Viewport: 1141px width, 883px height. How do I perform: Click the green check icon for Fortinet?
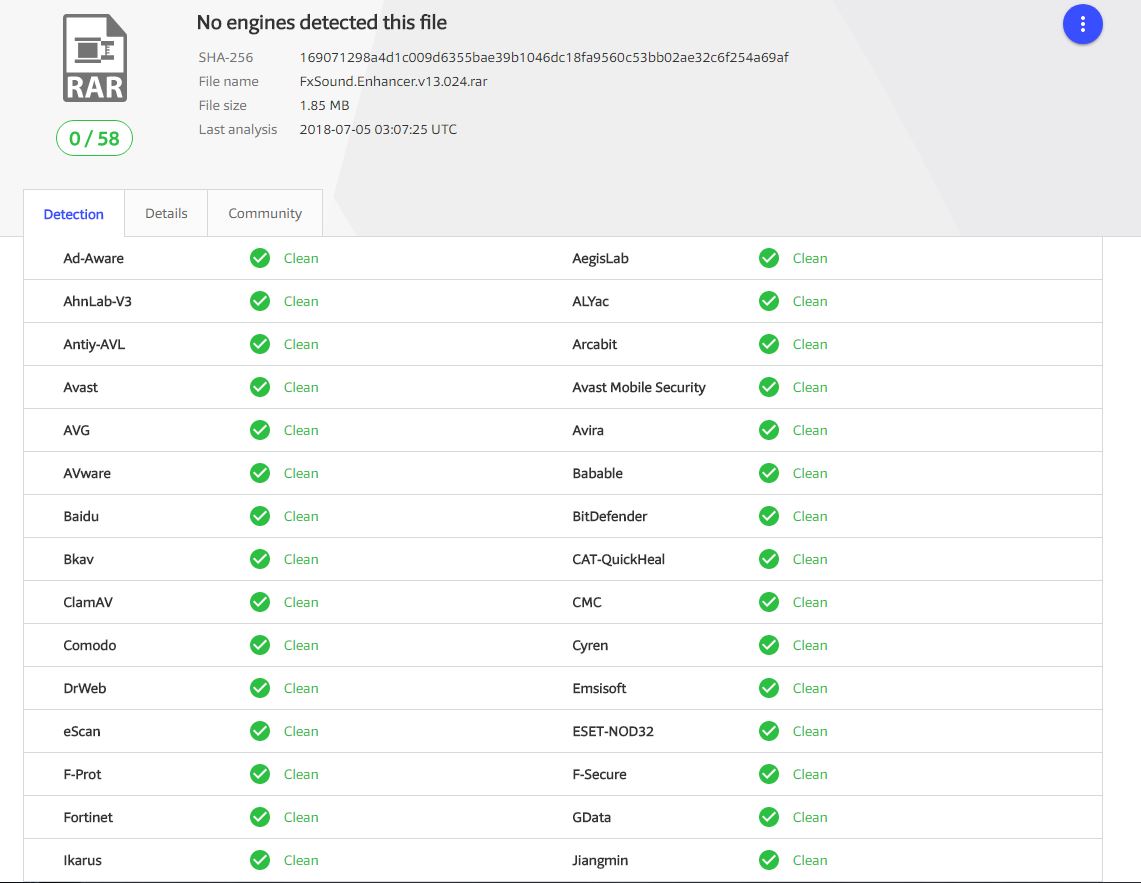pyautogui.click(x=260, y=817)
